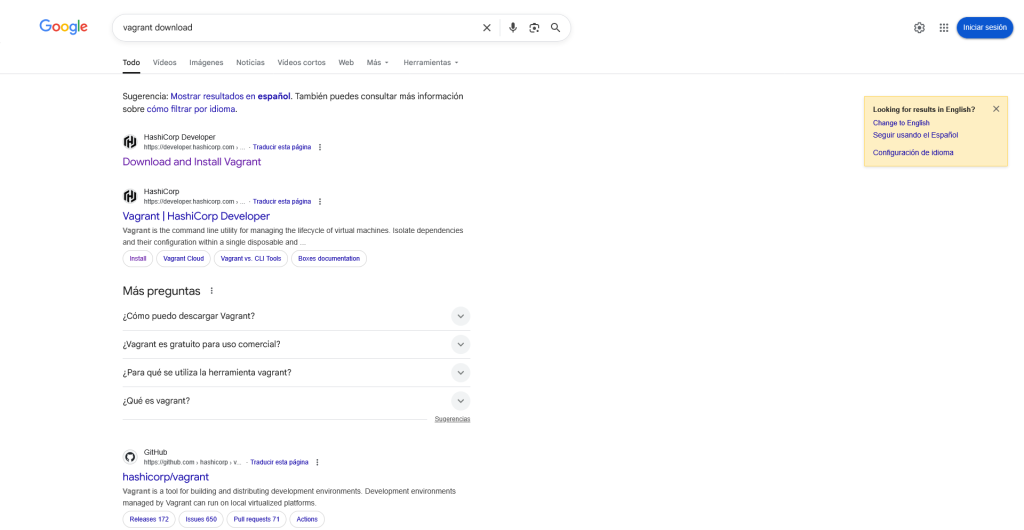The image size is (1024, 530).
Task: Switch to the Noticias tab
Action: [250, 62]
